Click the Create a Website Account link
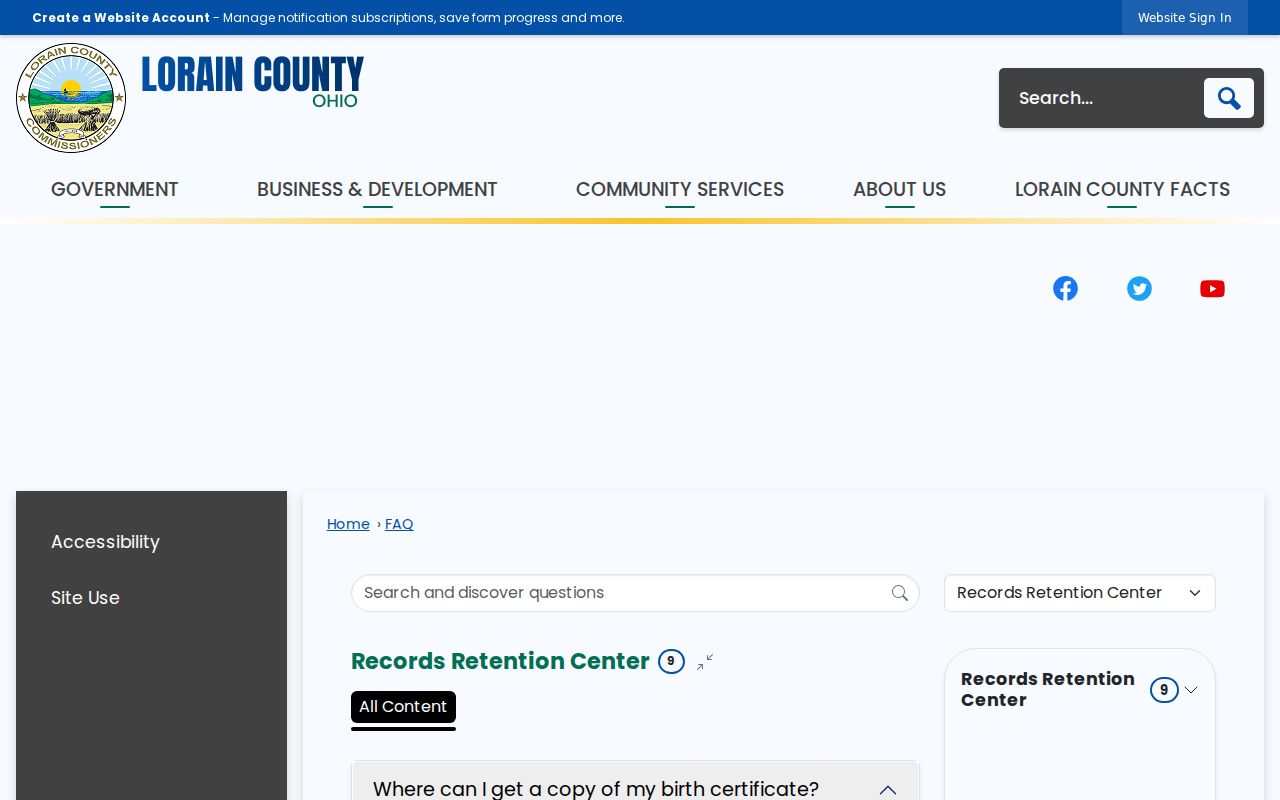 click(x=121, y=18)
